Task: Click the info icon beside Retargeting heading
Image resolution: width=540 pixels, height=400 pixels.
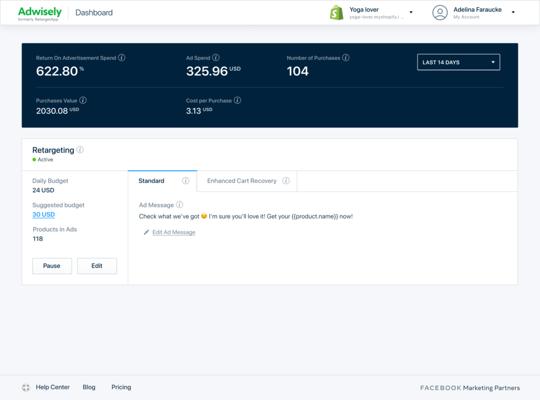Action: [80, 150]
